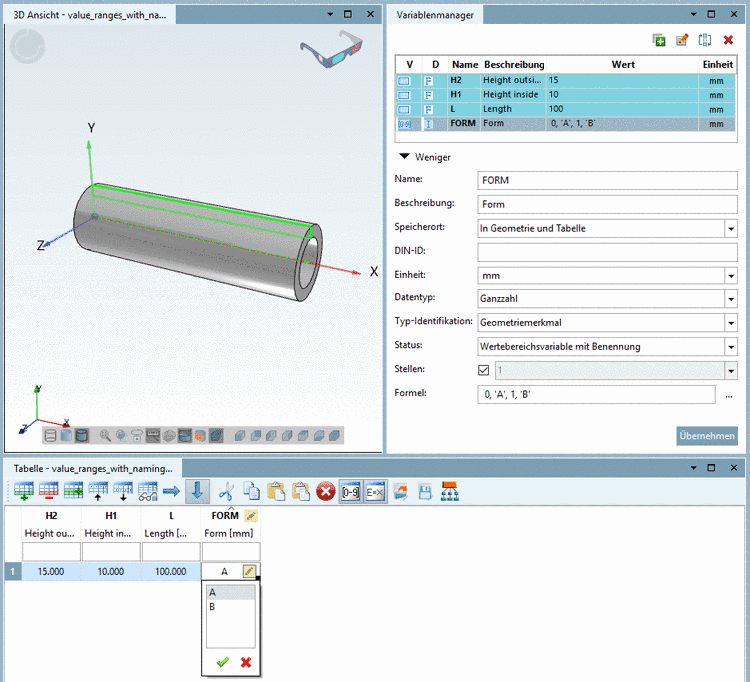This screenshot has height=682, width=750.
Task: Click the green checkmark to confirm selection
Action: (221, 662)
